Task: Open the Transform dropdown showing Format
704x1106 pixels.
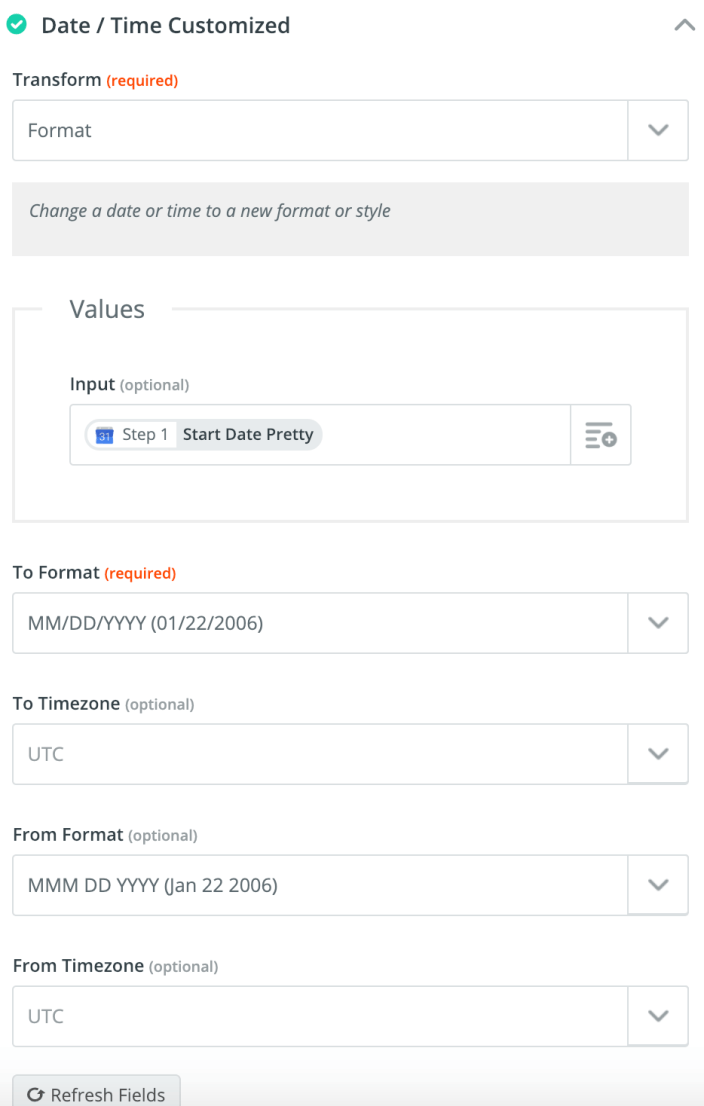Action: (320, 130)
